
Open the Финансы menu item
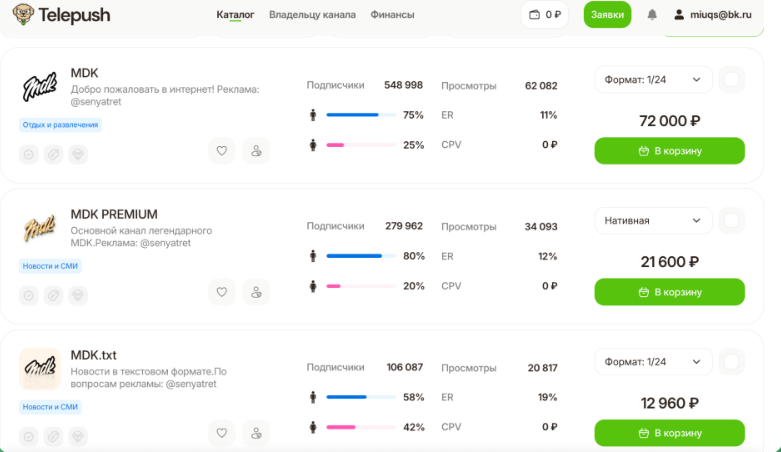[x=392, y=15]
